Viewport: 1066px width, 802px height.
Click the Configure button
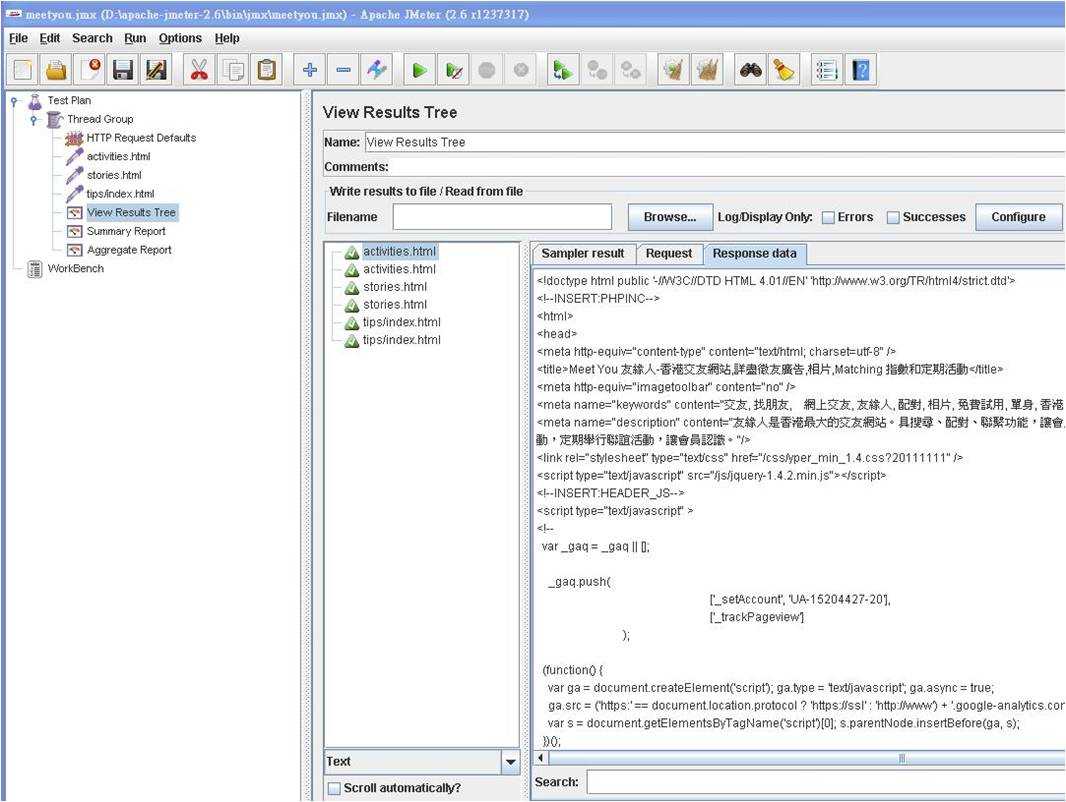point(1018,217)
